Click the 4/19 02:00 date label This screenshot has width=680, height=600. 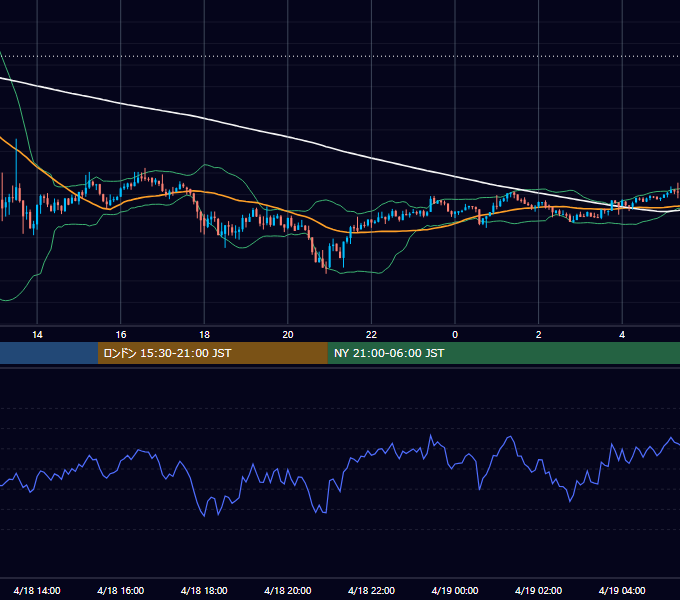[x=539, y=590]
